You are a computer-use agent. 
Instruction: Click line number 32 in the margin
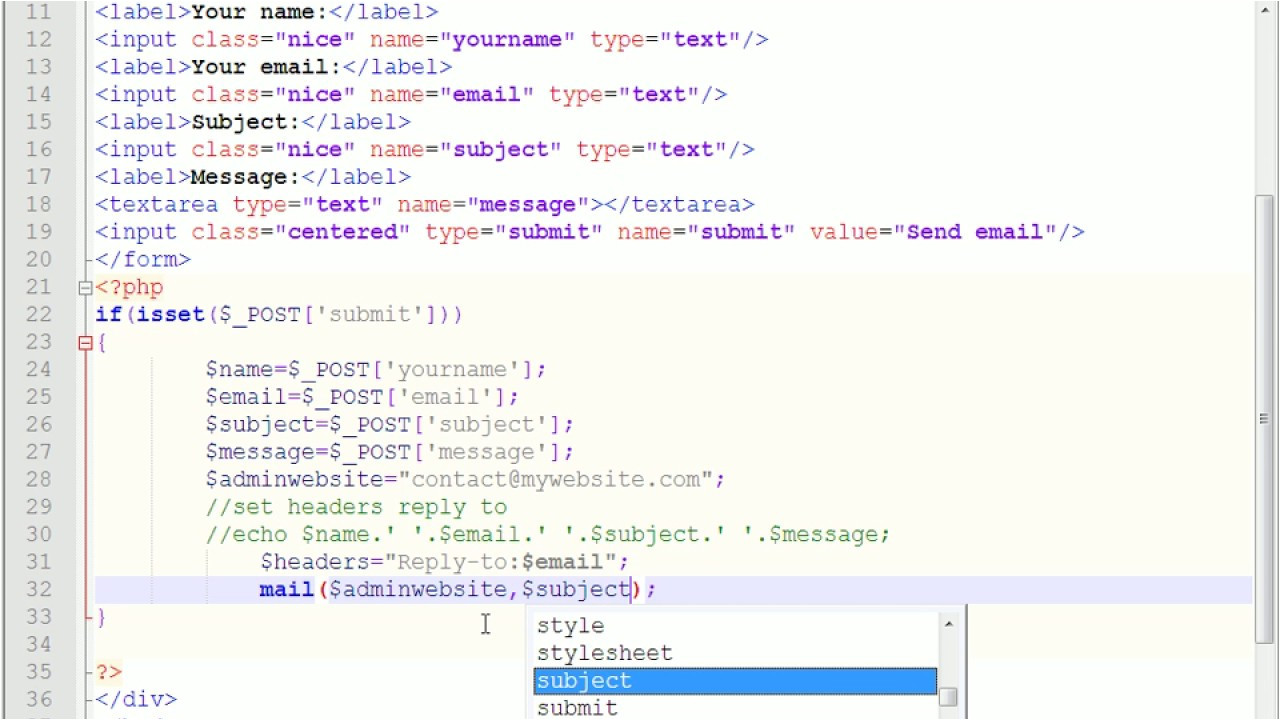(38, 589)
